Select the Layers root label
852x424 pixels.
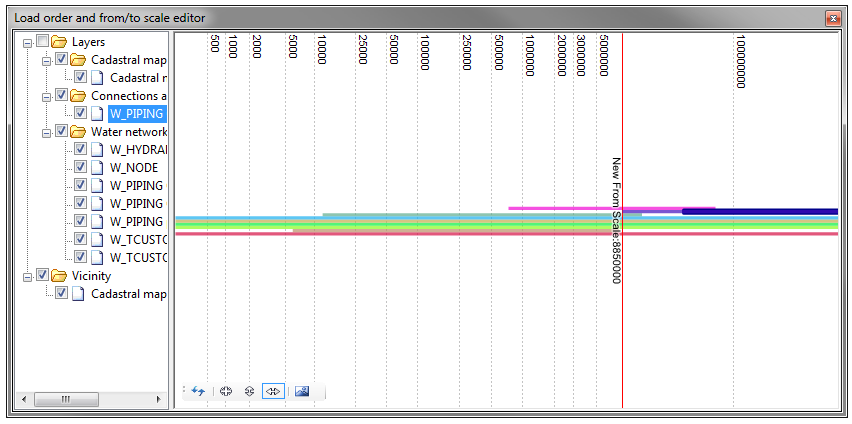89,42
